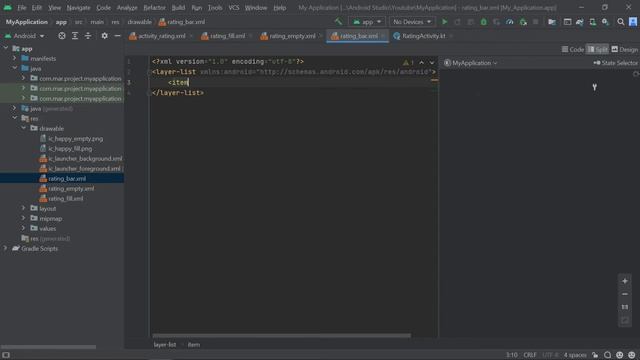
Task: Collapse the java folder
Action: click(15, 68)
